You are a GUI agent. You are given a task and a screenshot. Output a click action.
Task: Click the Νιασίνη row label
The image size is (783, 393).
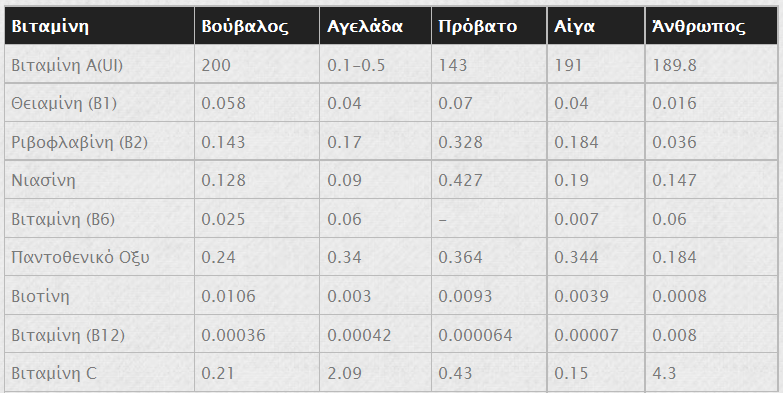click(43, 180)
